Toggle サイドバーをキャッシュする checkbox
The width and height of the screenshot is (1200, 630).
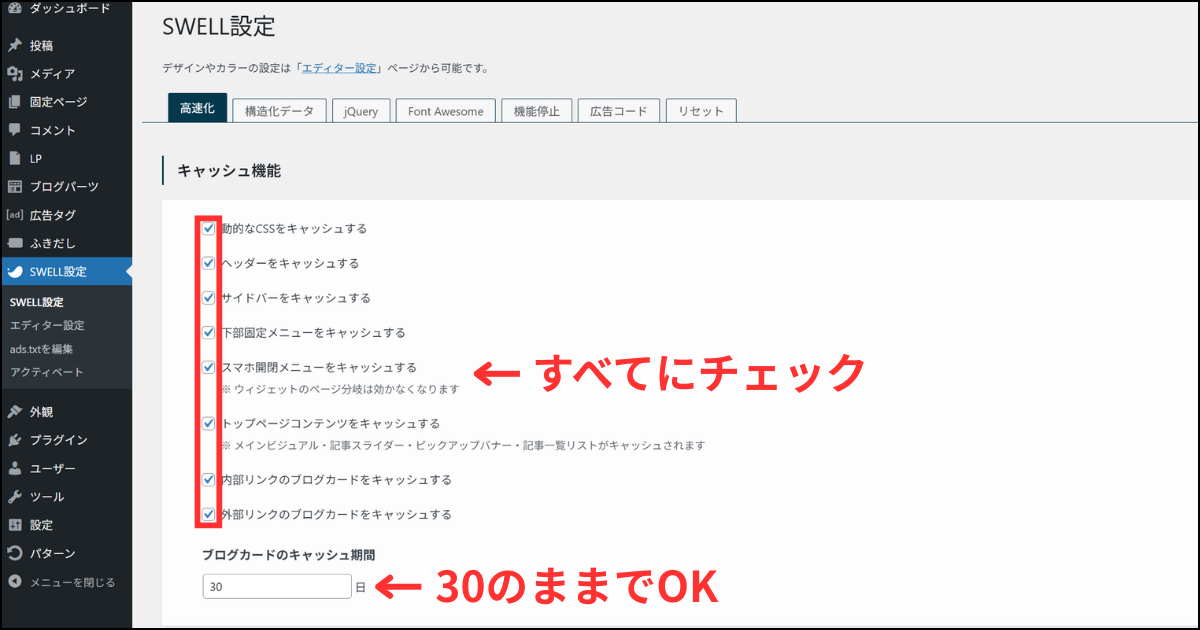(209, 298)
